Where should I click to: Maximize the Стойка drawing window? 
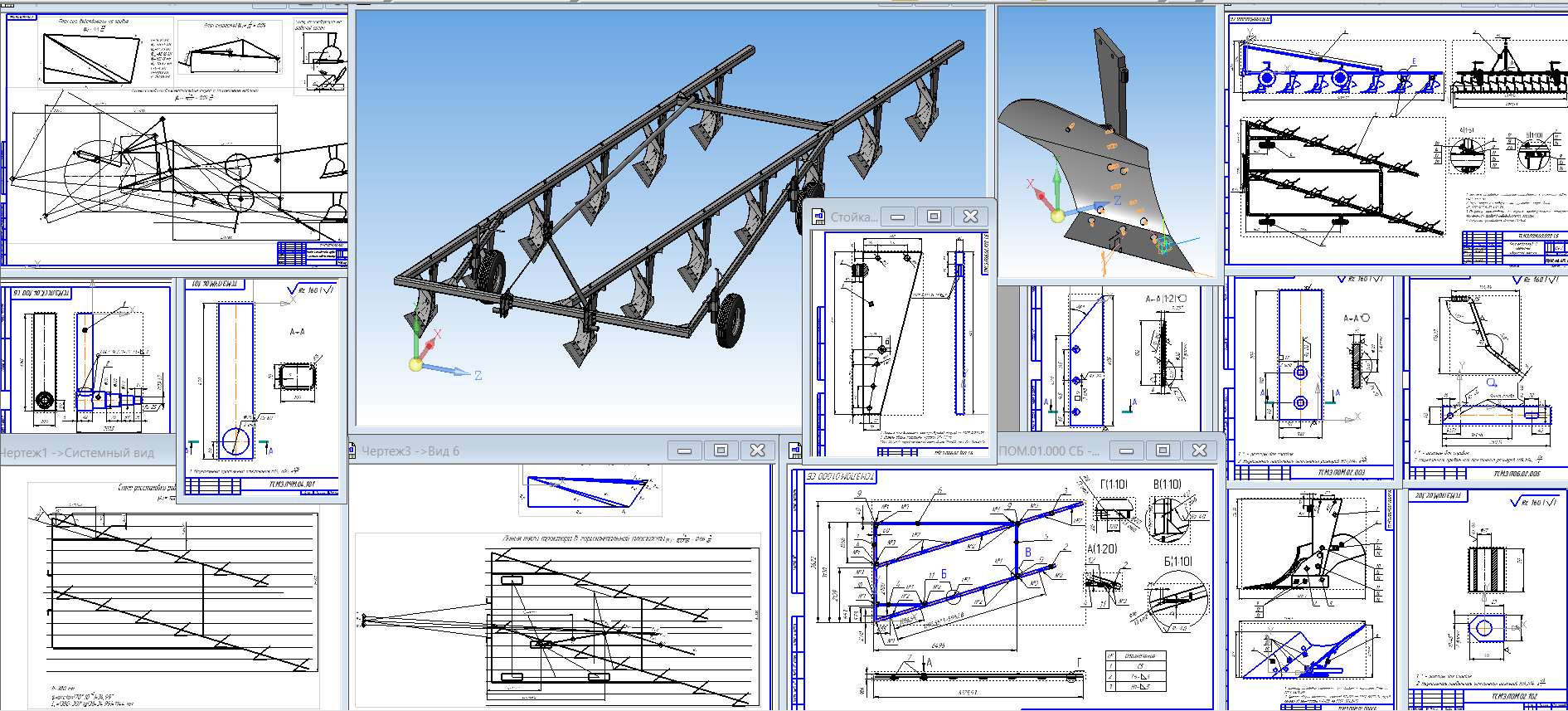[x=934, y=217]
